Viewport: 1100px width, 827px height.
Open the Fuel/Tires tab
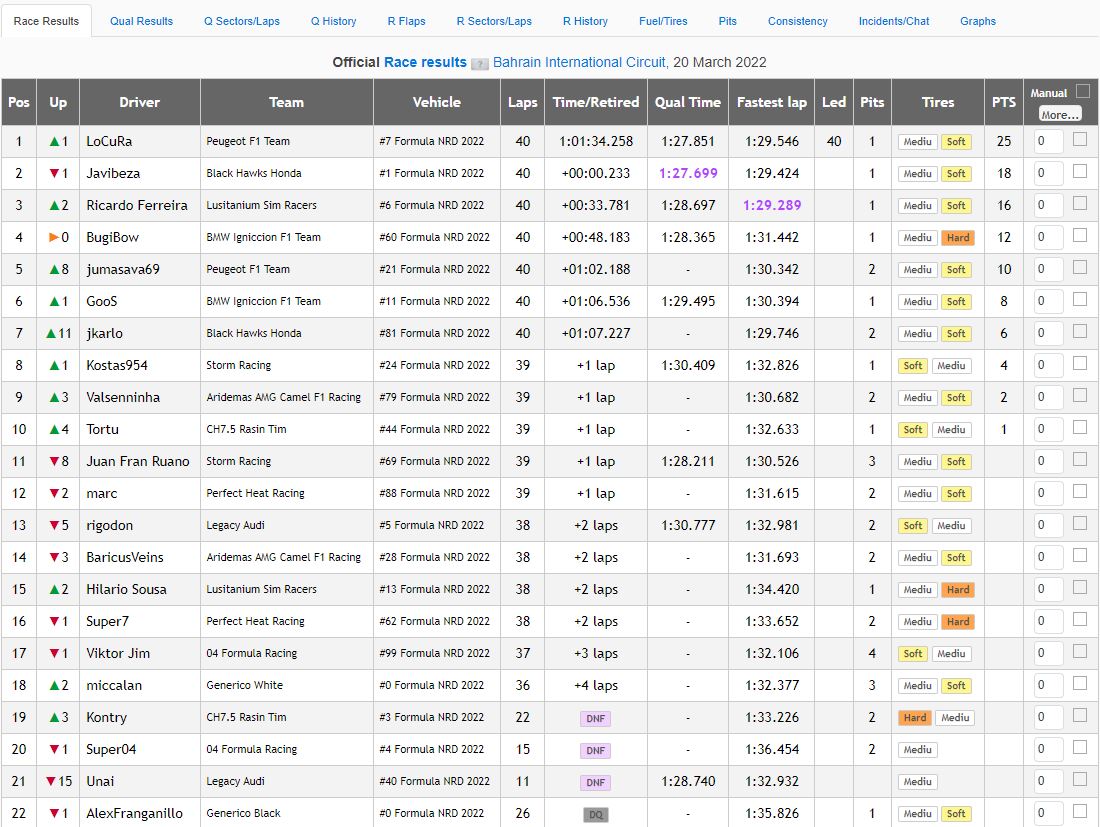(x=663, y=21)
